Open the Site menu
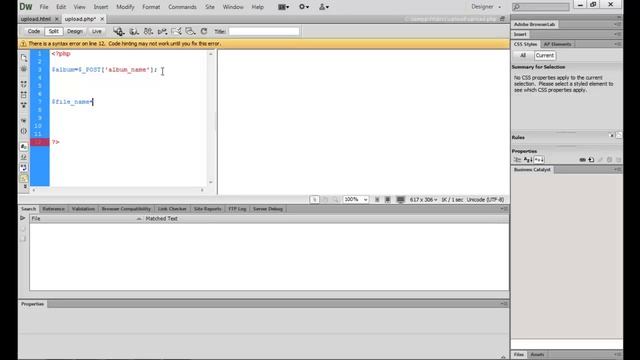640x360 pixels. [210, 7]
